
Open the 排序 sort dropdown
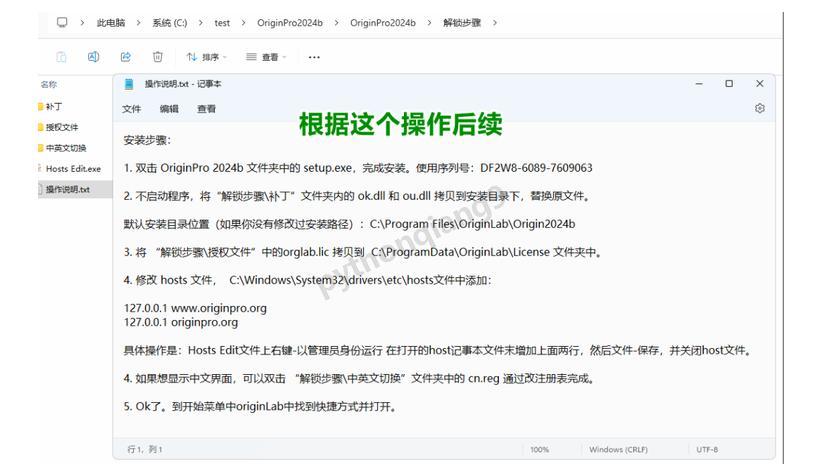pyautogui.click(x=207, y=57)
